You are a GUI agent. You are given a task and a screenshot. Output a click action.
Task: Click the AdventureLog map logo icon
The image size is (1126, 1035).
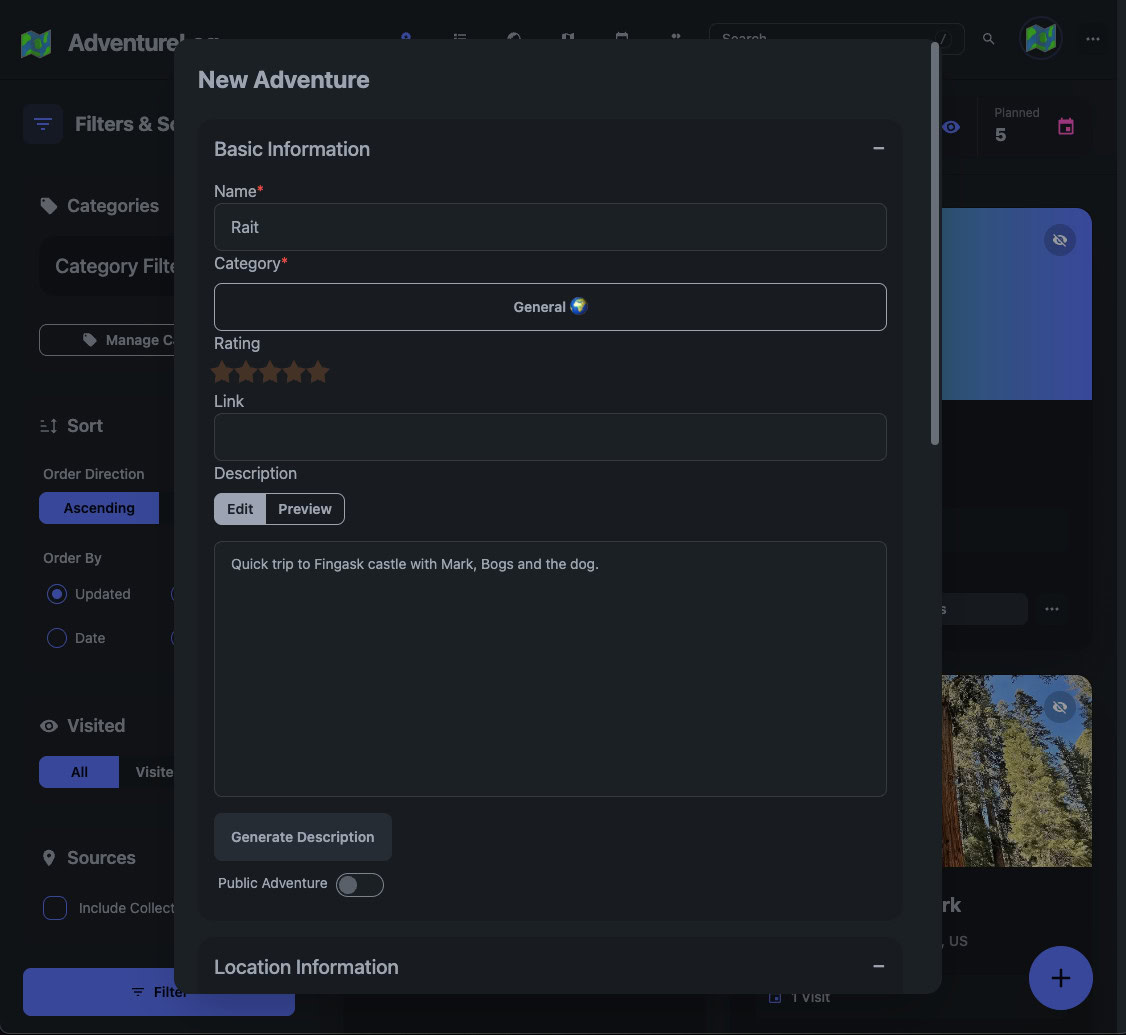[x=36, y=43]
